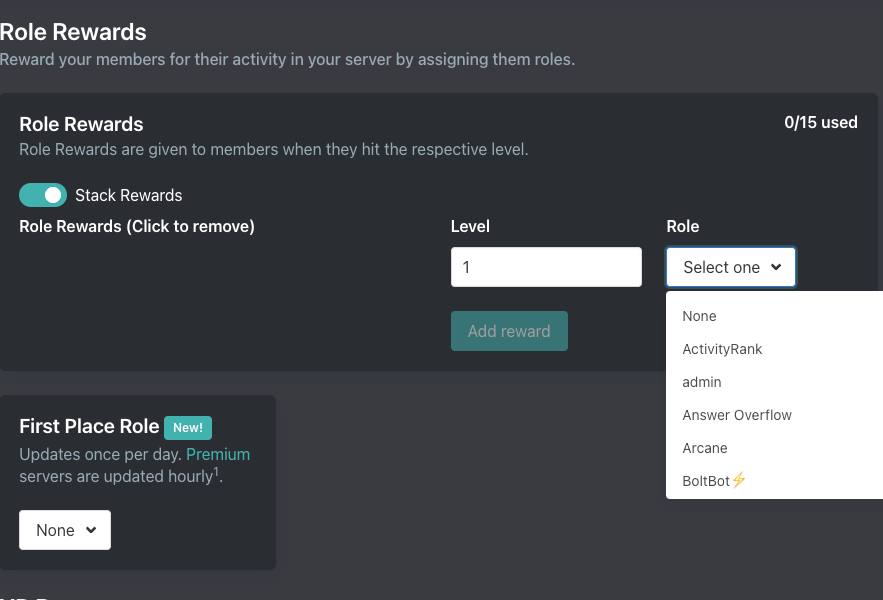Click the "New!" badge

(x=188, y=427)
